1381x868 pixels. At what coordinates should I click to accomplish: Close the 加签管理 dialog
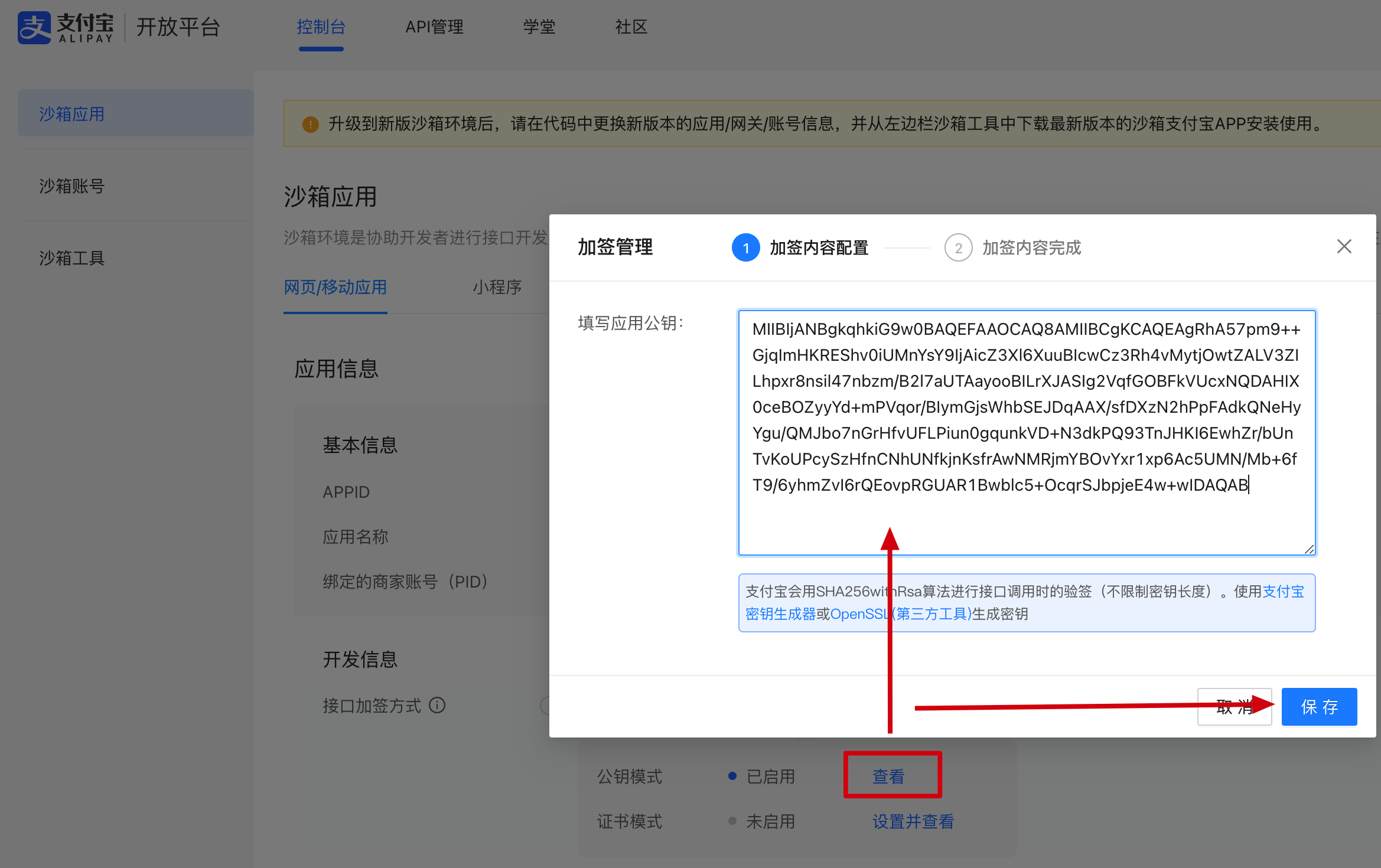[1344, 246]
